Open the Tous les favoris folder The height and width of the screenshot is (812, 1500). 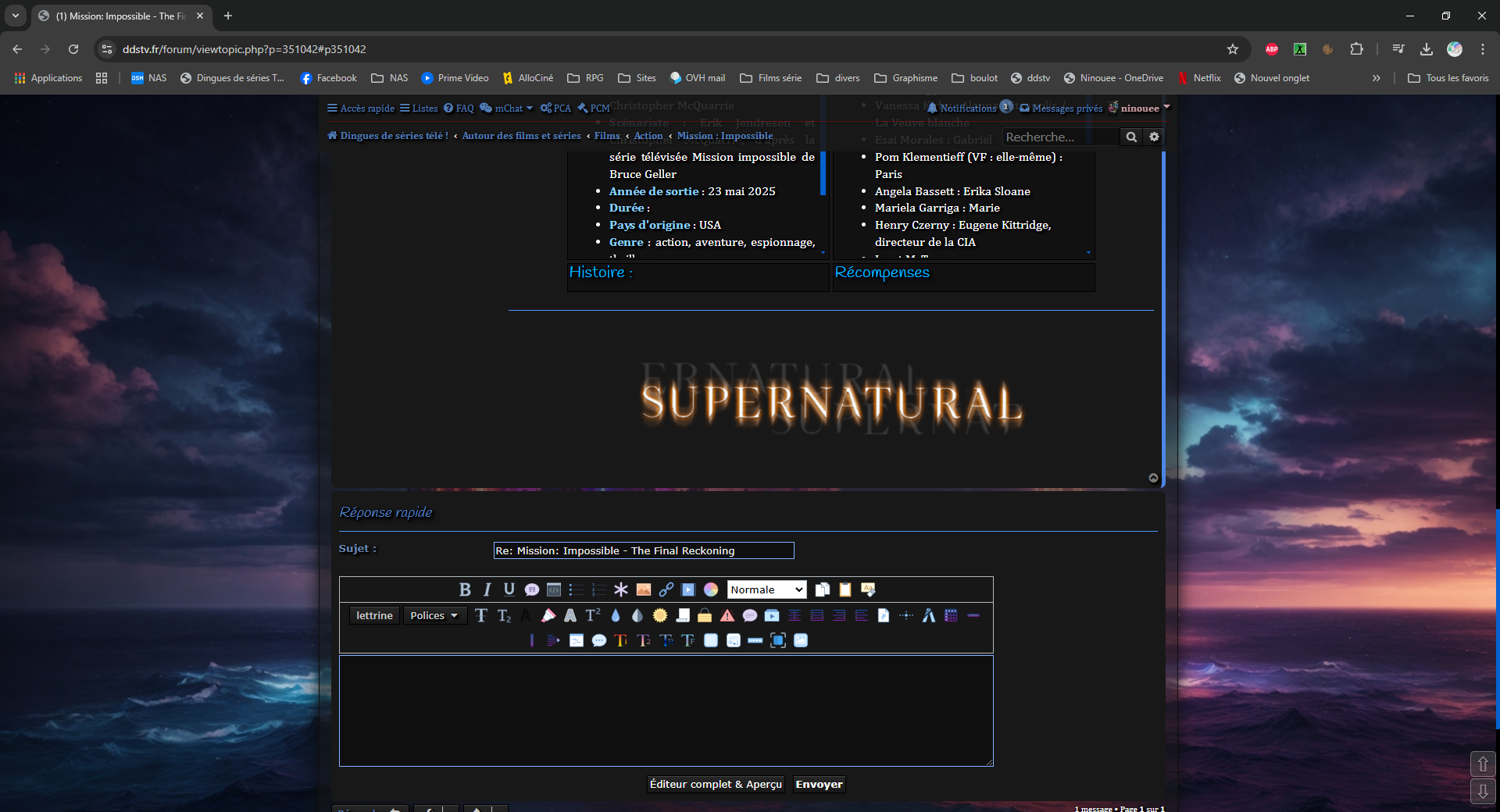(1448, 78)
